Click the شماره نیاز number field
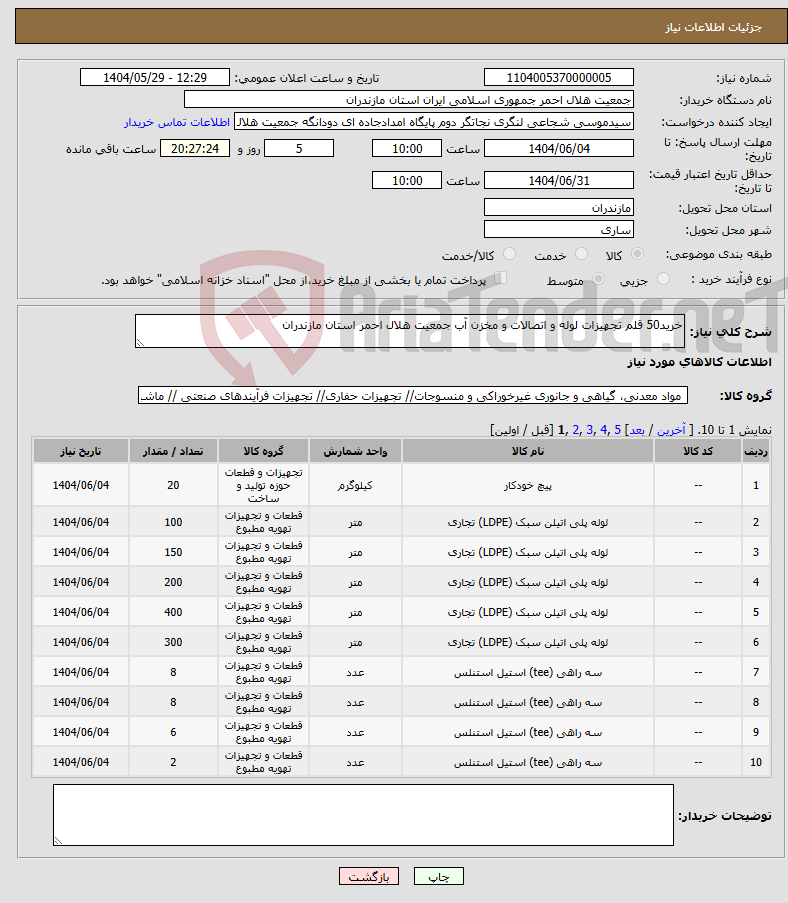 tap(559, 77)
